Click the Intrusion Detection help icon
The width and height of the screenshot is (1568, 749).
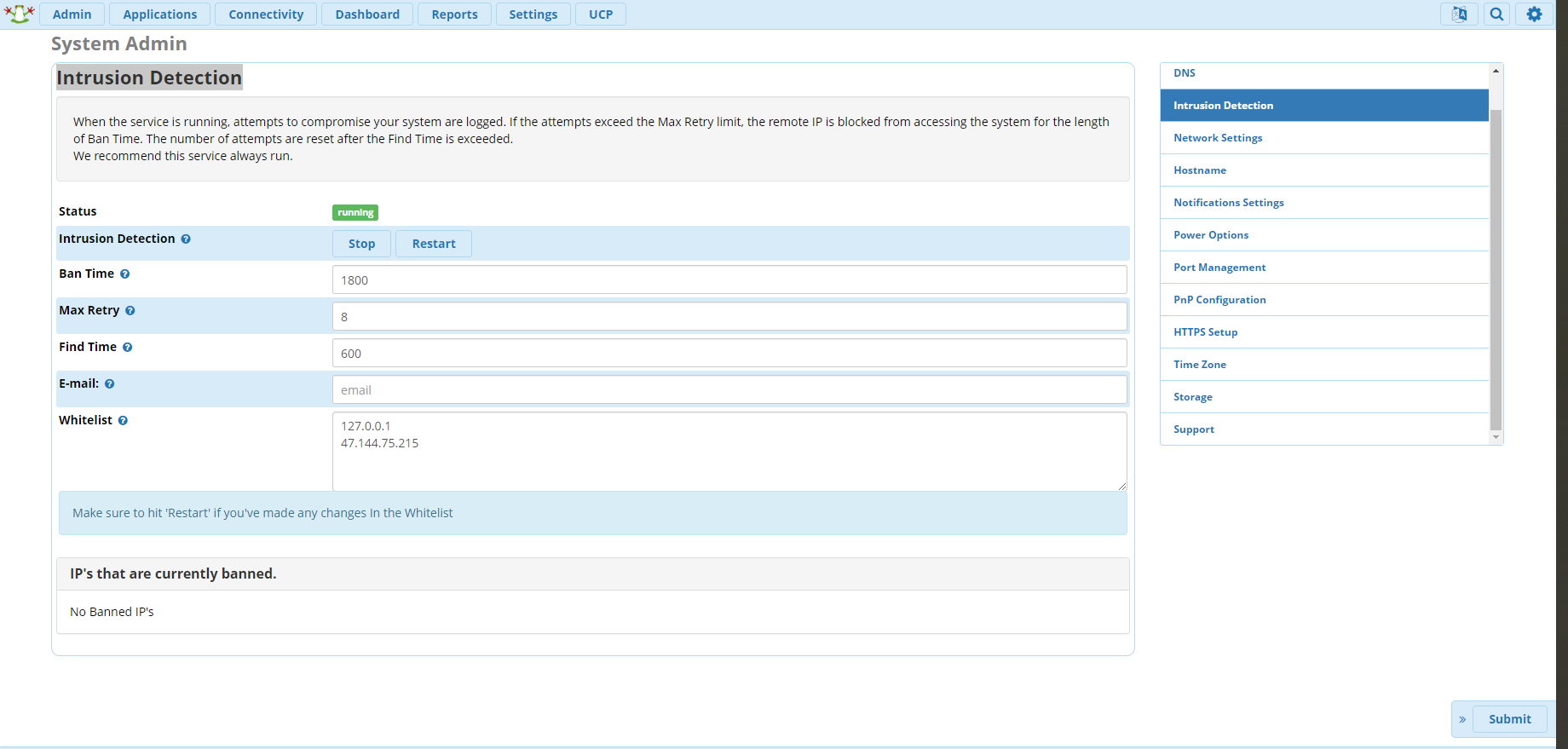tap(186, 239)
